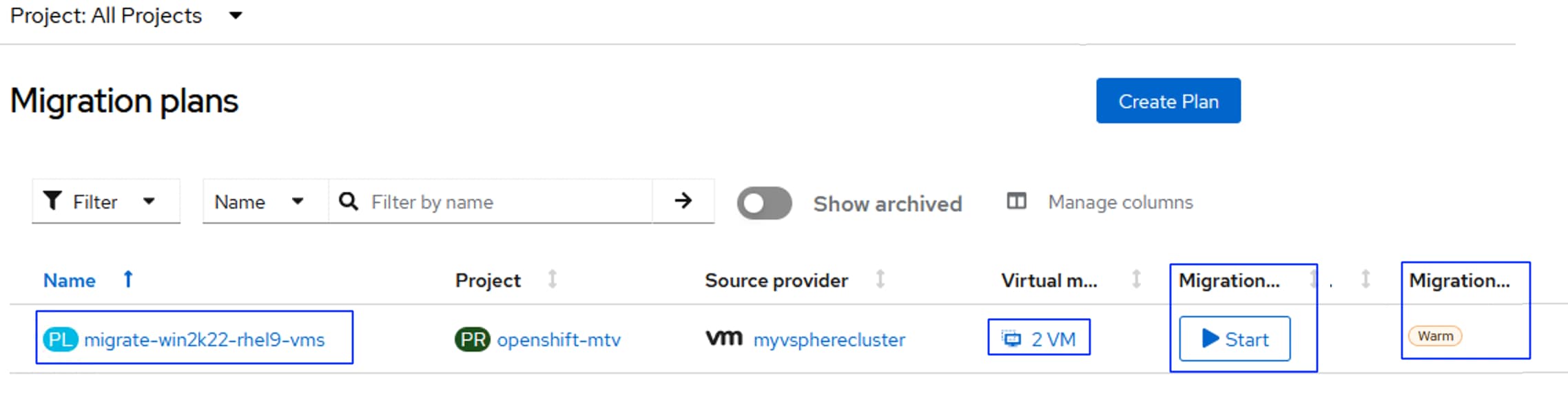Click the Manage columns icon
Screen dimensions: 1568x402
[1016, 202]
